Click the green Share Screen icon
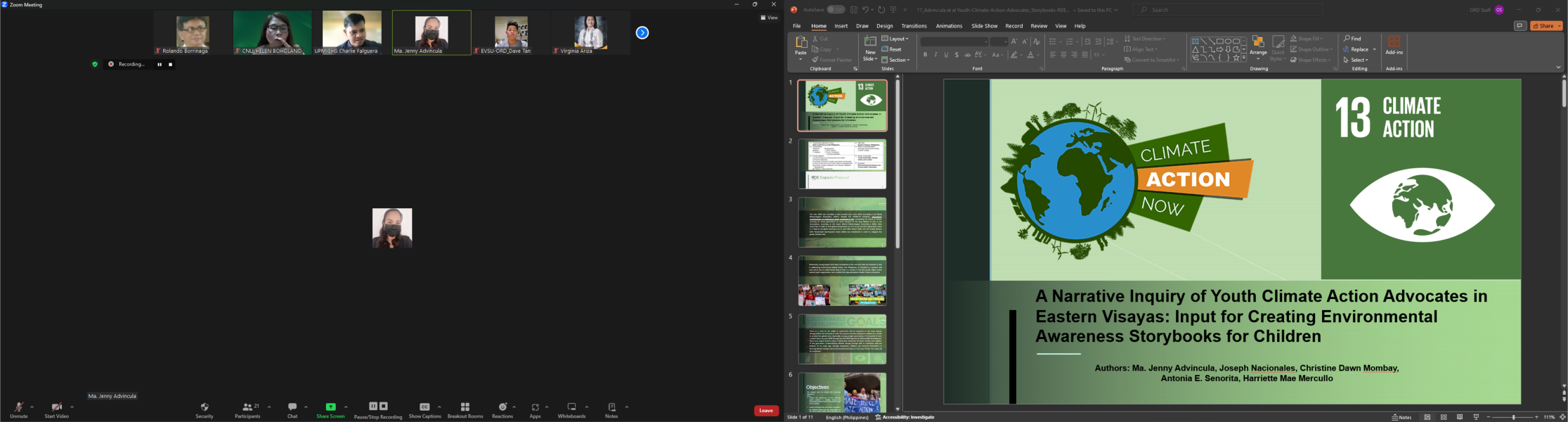The width and height of the screenshot is (1568, 422). click(x=330, y=407)
